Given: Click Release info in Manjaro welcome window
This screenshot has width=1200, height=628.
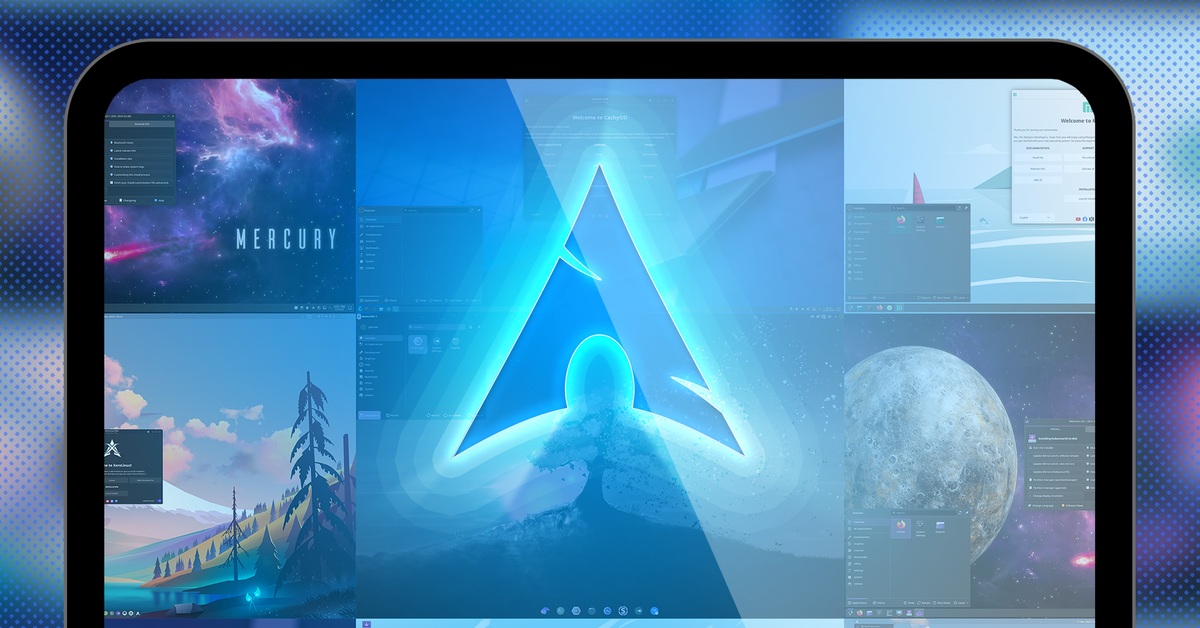Looking at the screenshot, I should [x=1037, y=168].
